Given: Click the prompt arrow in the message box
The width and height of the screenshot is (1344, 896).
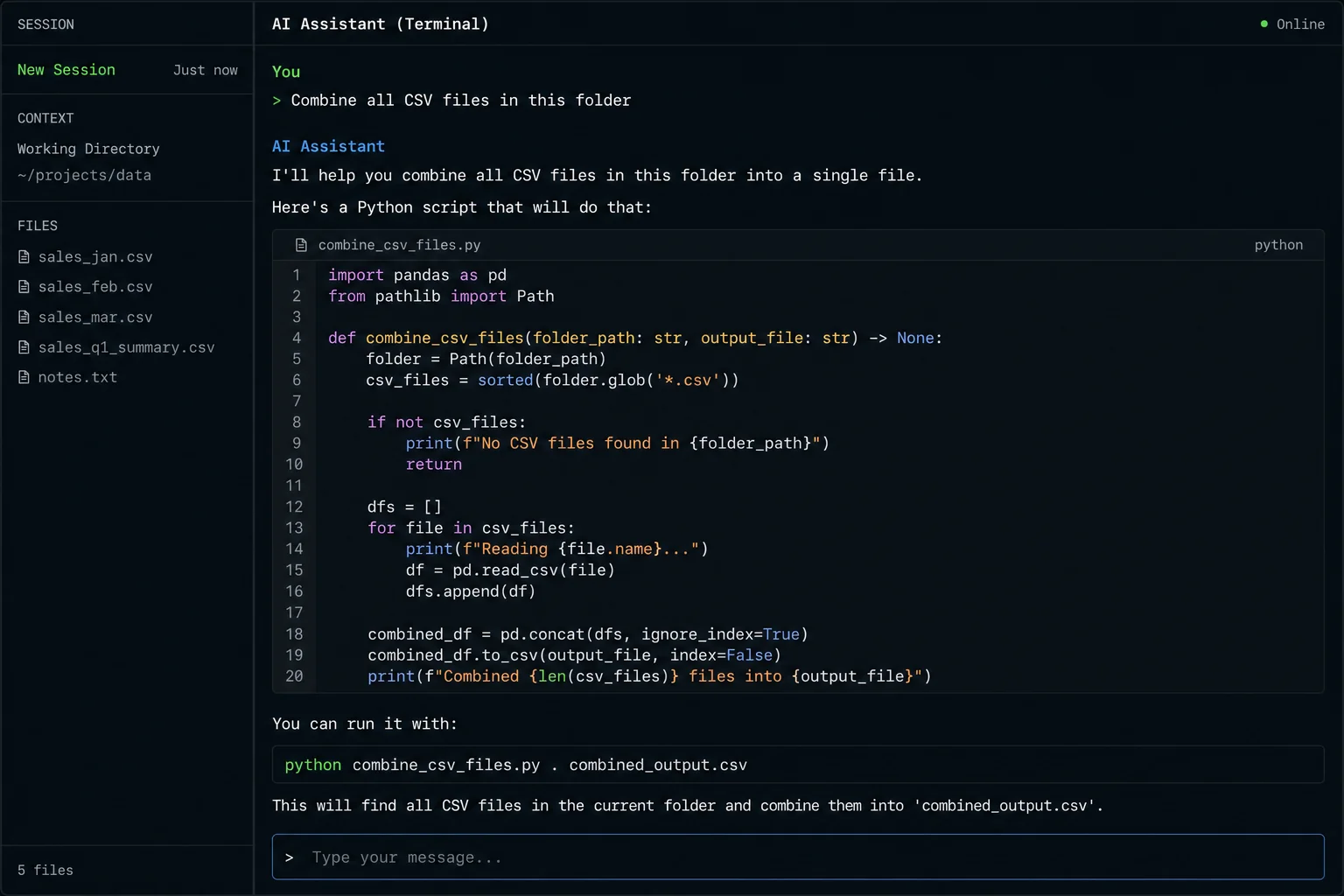Looking at the screenshot, I should [x=289, y=857].
